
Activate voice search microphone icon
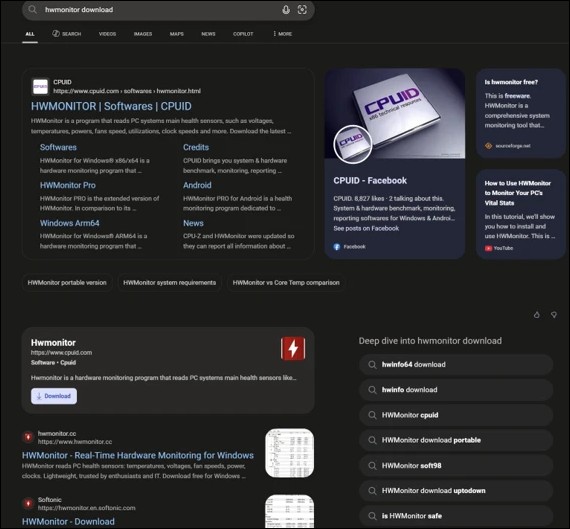click(286, 10)
